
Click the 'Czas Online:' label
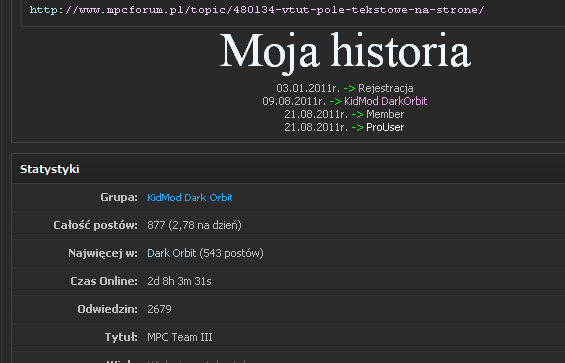click(x=104, y=281)
